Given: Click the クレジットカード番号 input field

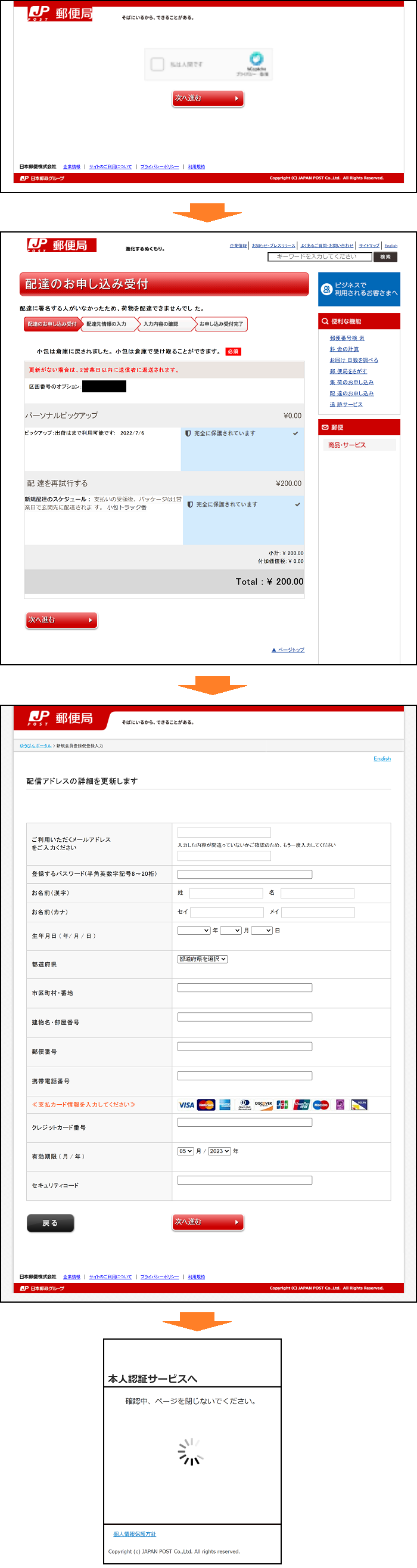Looking at the screenshot, I should tap(244, 1122).
